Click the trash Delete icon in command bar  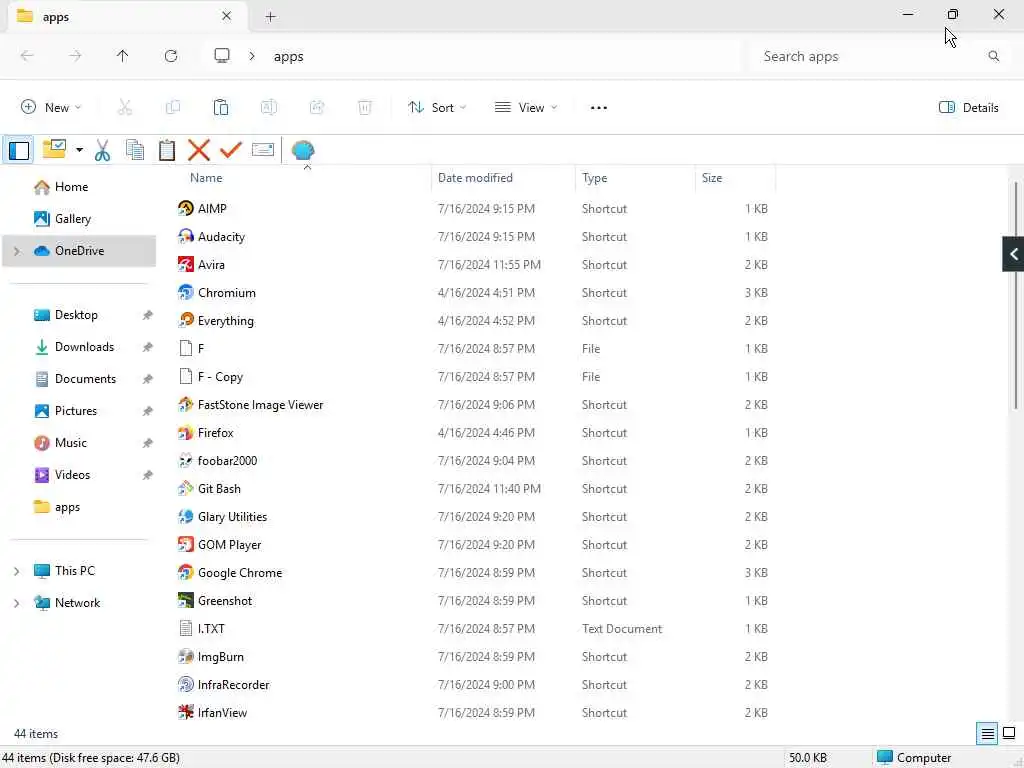tap(364, 108)
